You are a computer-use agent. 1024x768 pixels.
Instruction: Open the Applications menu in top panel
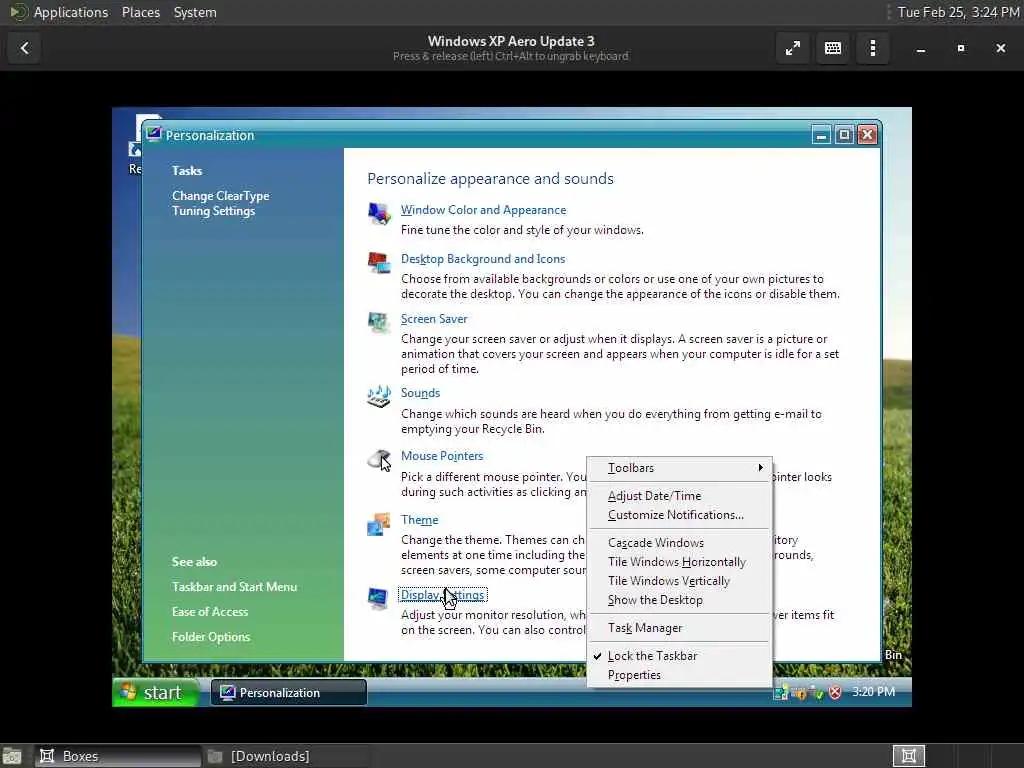coord(71,12)
